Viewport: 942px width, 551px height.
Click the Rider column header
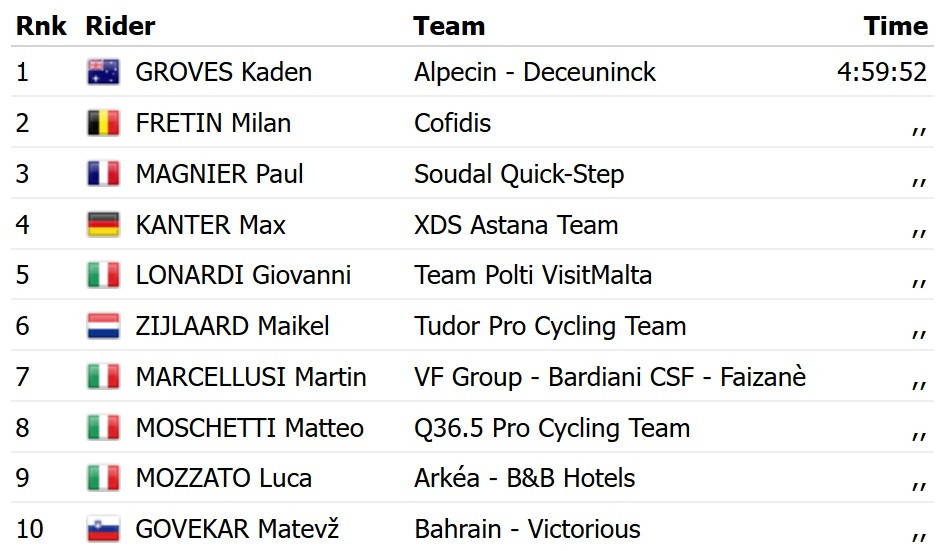click(121, 27)
